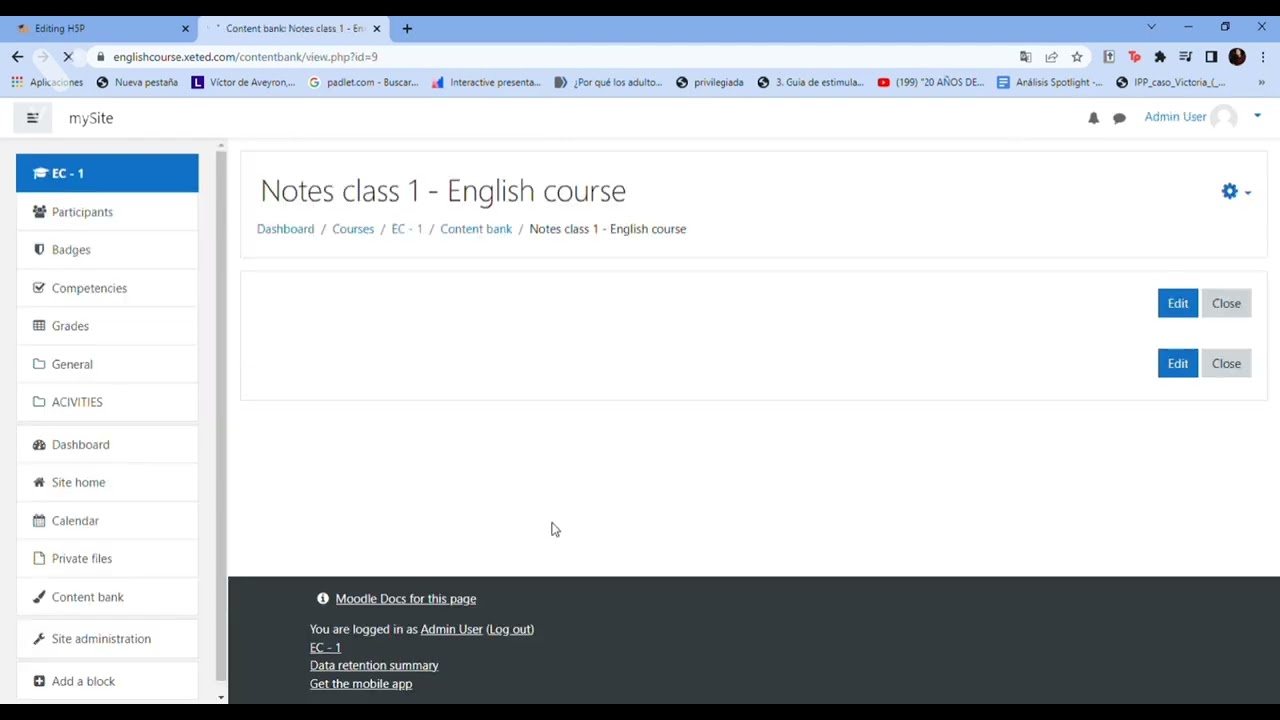Click the EC - 1 breadcrumb link
Viewport: 1280px width, 720px height.
(x=407, y=229)
